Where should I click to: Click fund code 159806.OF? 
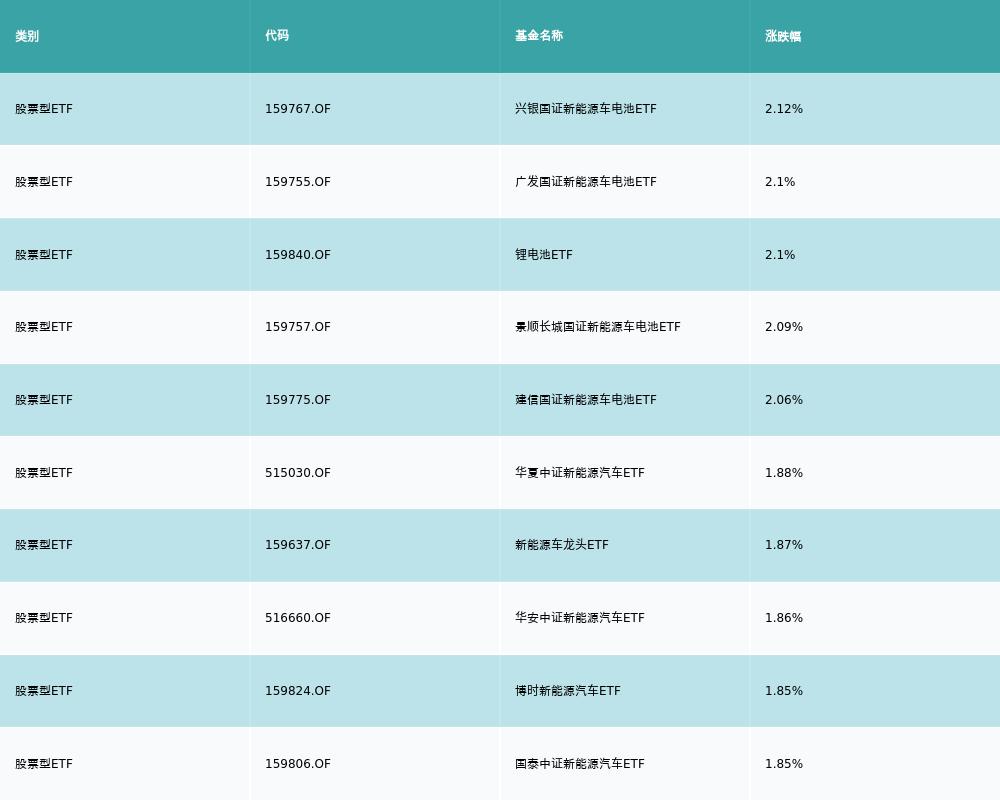point(298,764)
